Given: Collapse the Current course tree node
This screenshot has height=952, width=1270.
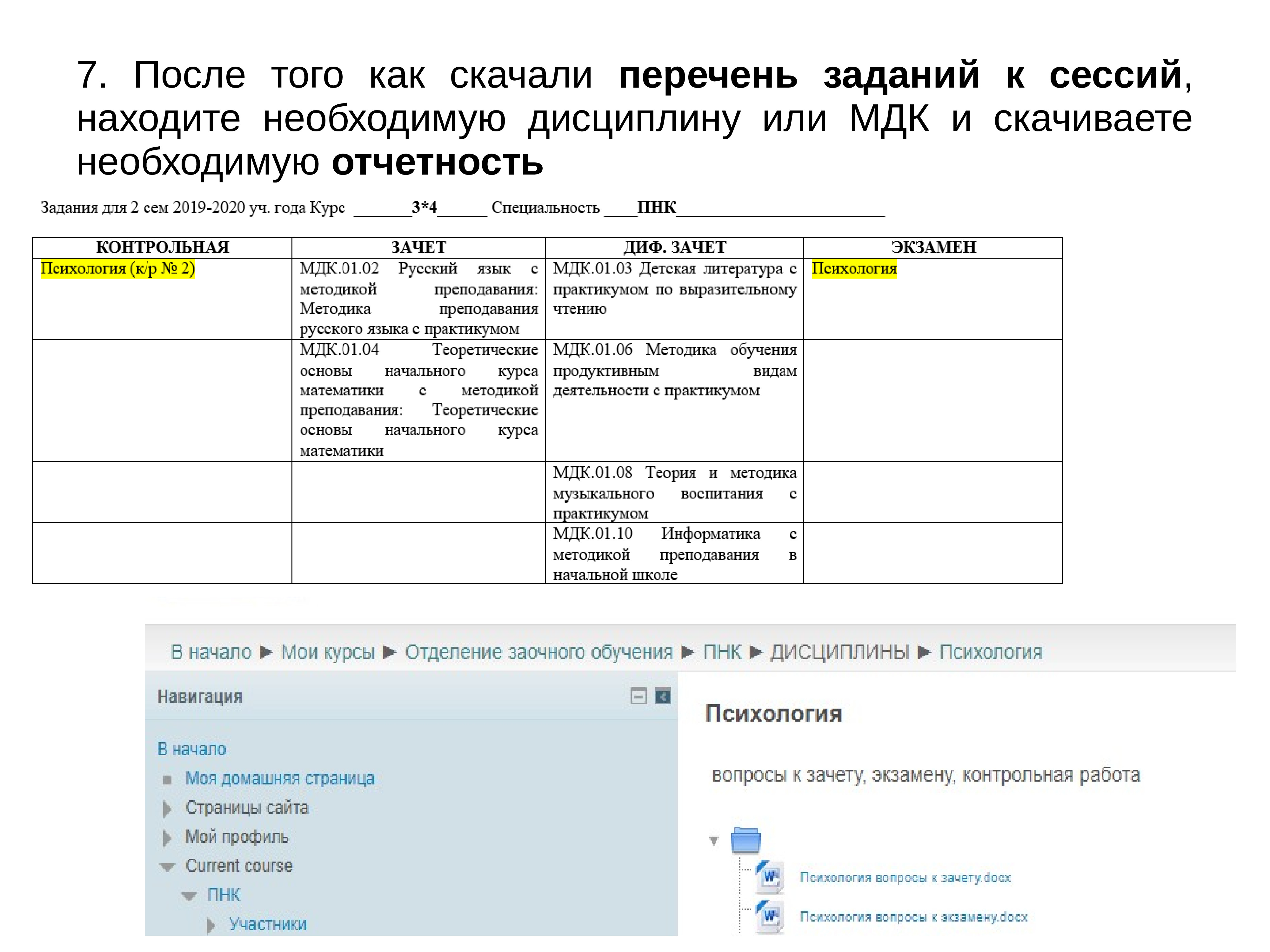Looking at the screenshot, I should point(167,867).
